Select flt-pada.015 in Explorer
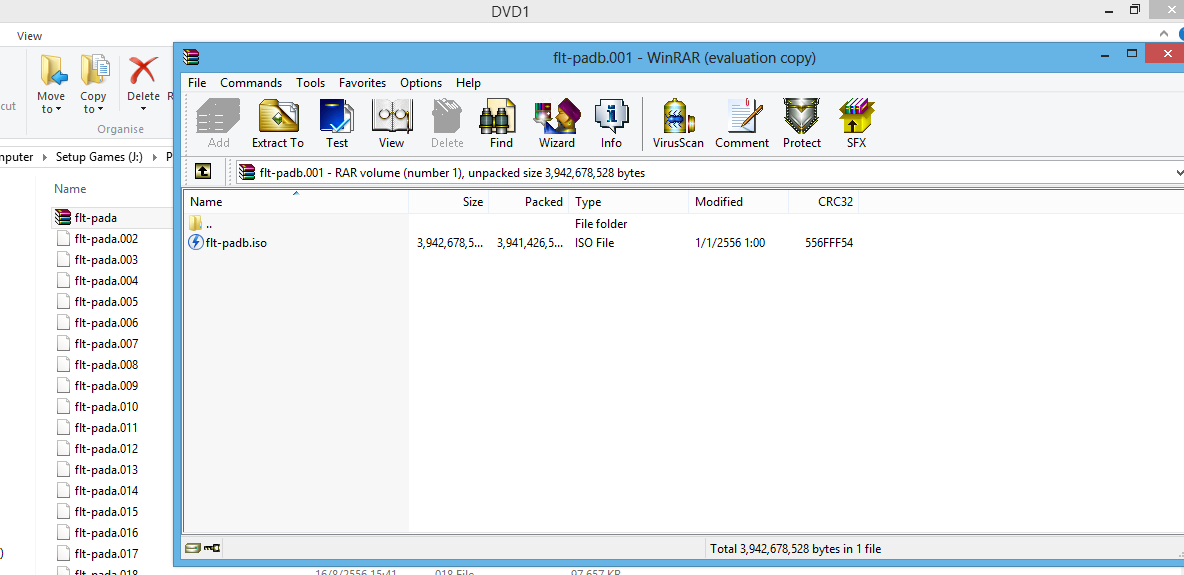Screen dimensions: 1184x575 click(97, 512)
